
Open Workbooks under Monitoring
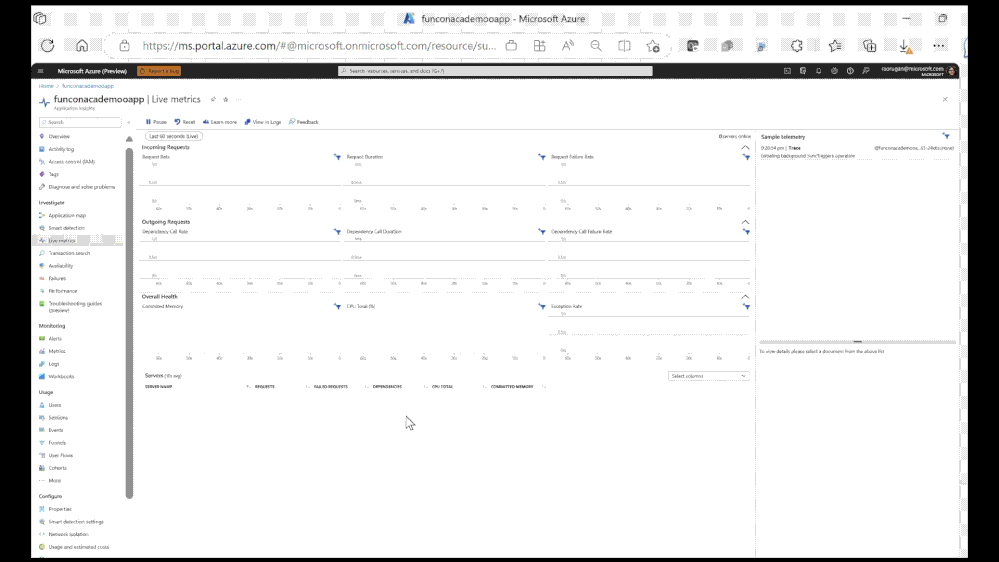coord(61,377)
